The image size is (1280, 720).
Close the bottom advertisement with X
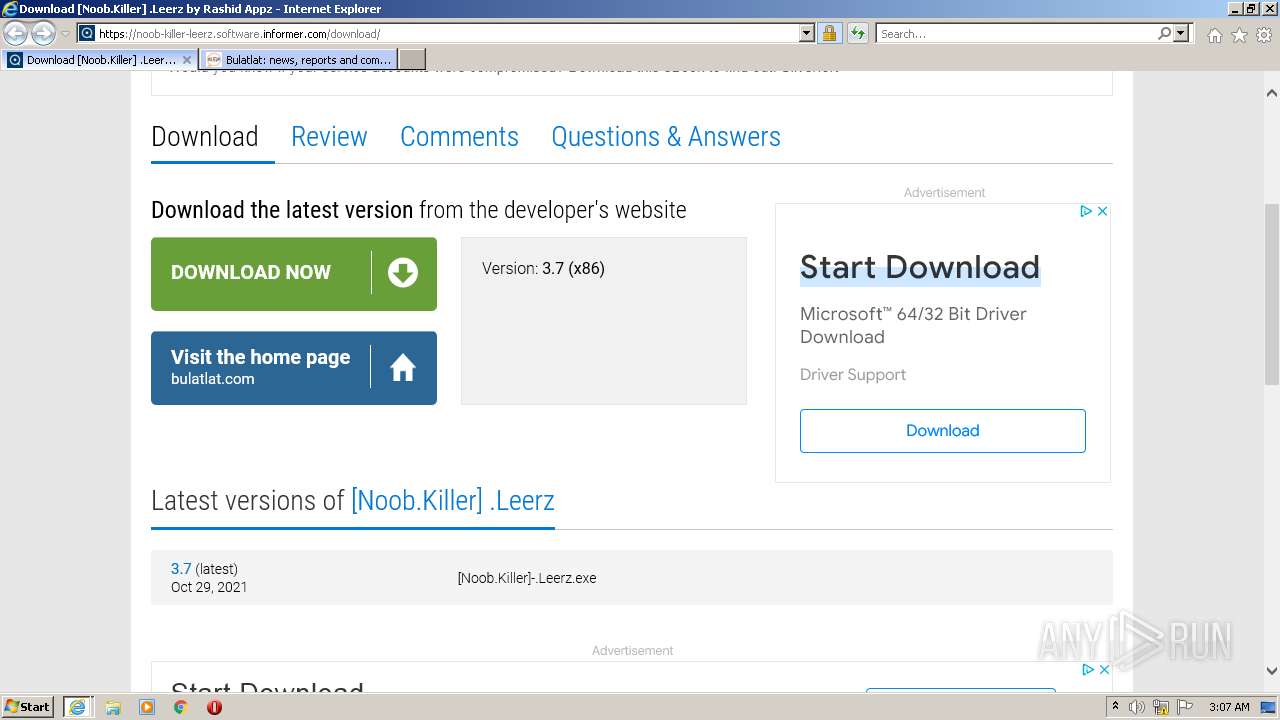pos(1104,669)
